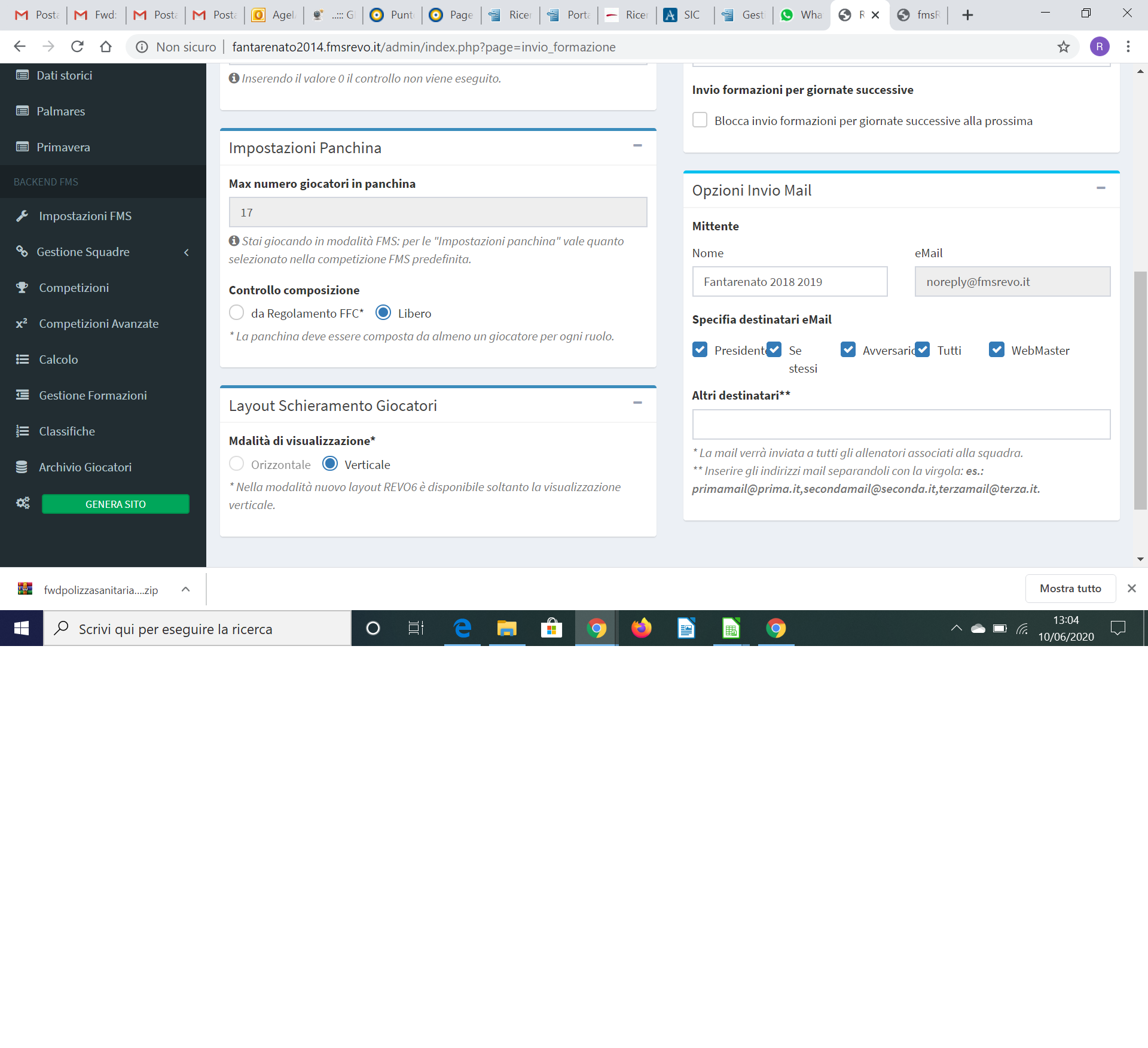Screen dimensions: 1148x1048
Task: Collapse the Opzioni Invio Mail panel
Action: point(1101,188)
